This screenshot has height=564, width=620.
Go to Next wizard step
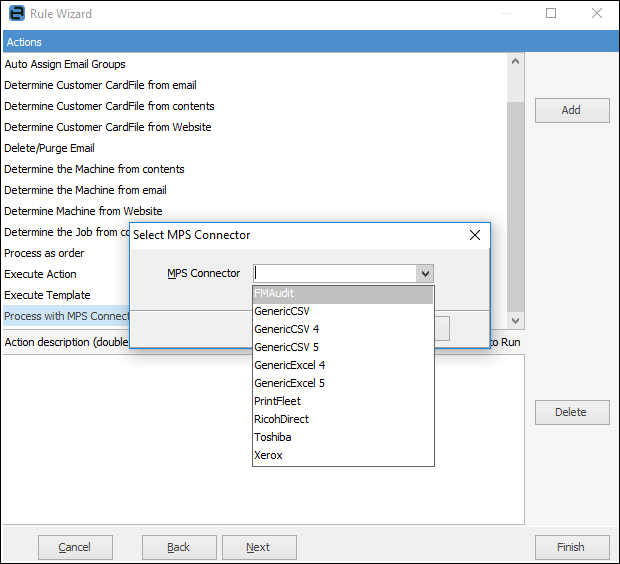[258, 547]
